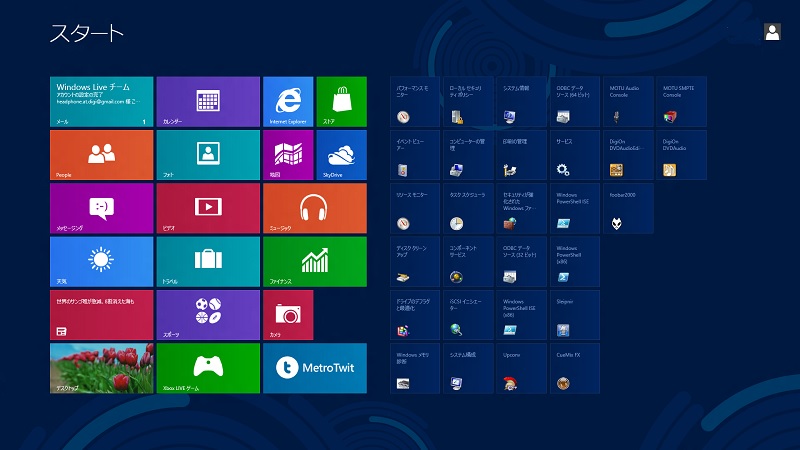Open the Travel (トラベル) suitcase tile
Viewport: 800px width, 450px height.
tap(208, 262)
